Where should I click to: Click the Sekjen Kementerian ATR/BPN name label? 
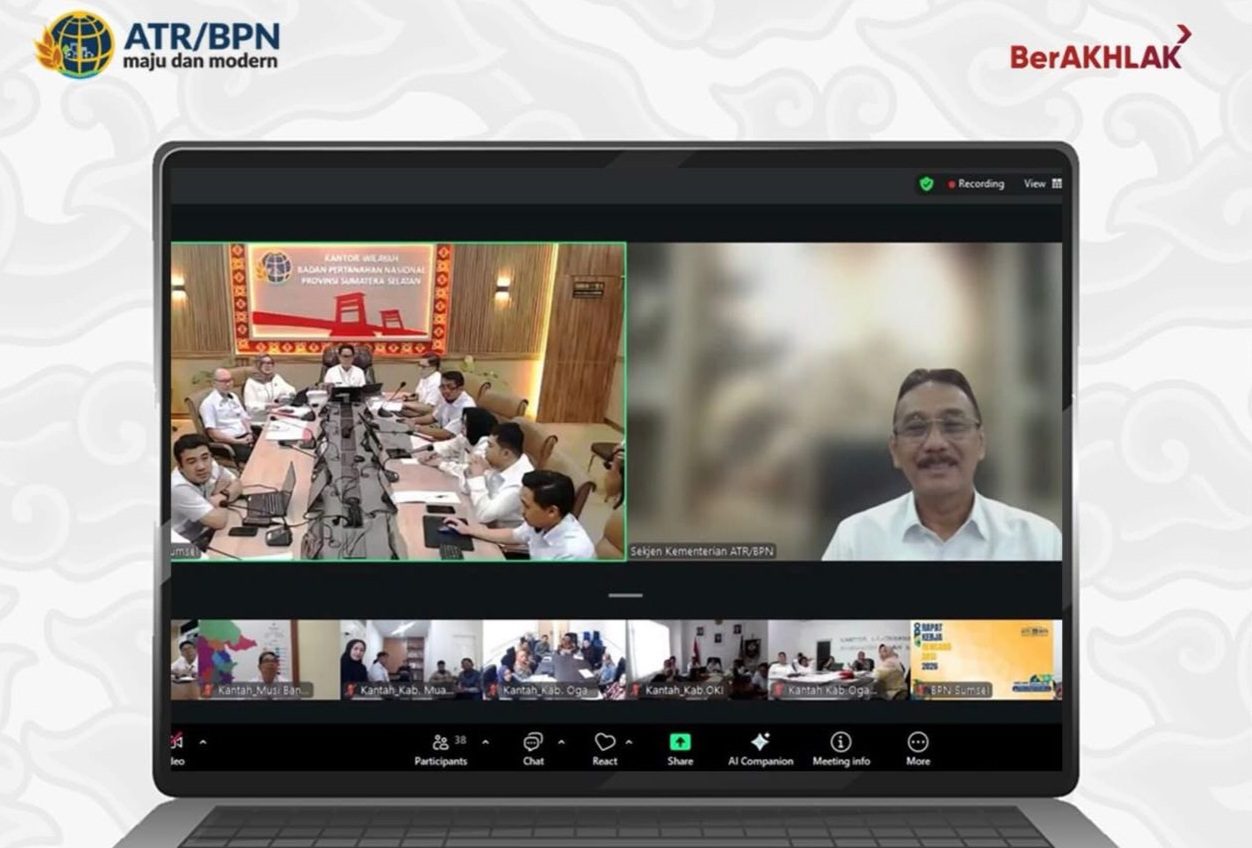(702, 551)
